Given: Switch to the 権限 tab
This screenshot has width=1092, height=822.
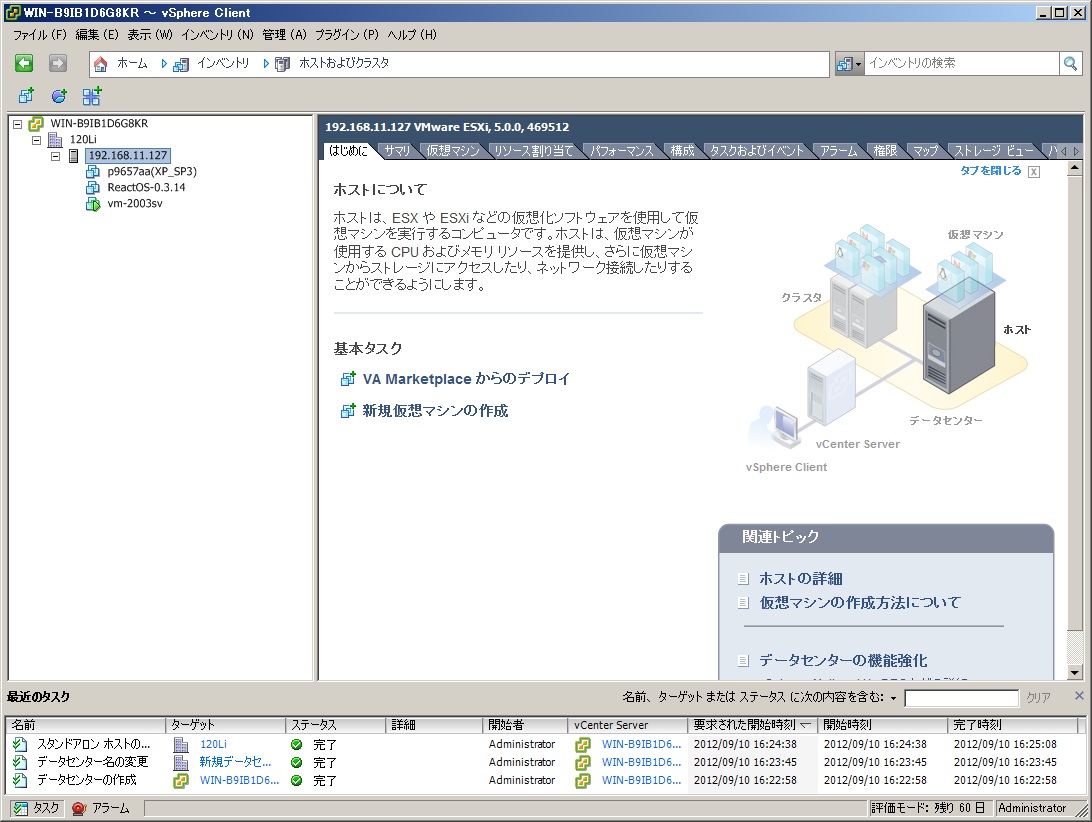Looking at the screenshot, I should point(885,150).
